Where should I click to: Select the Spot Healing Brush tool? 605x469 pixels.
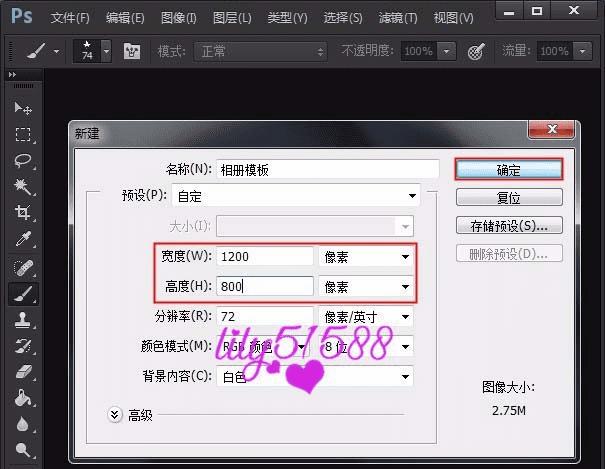[23, 267]
